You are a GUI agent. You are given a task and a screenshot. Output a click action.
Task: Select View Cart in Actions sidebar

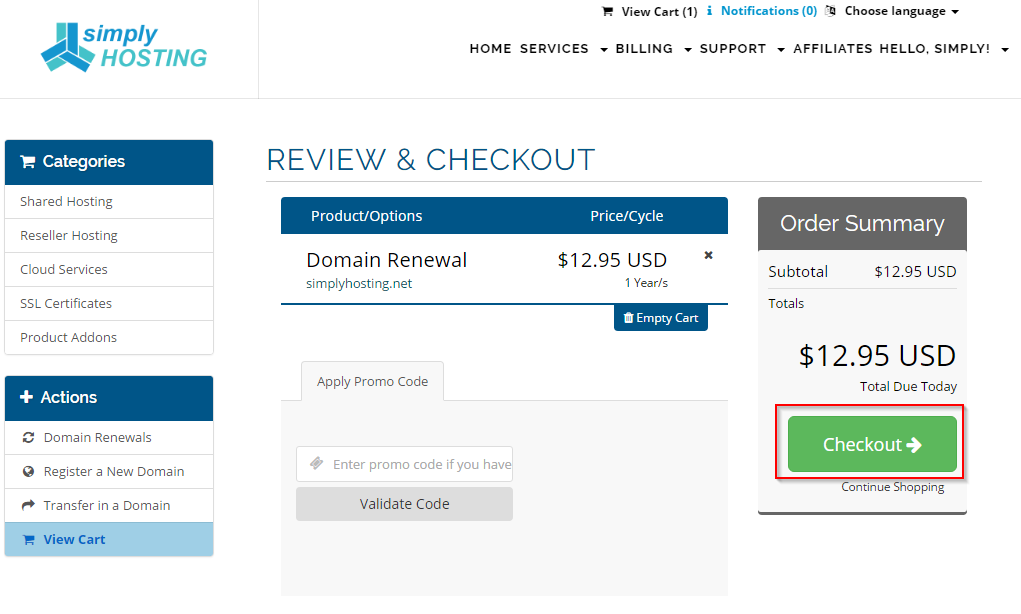[x=109, y=539]
